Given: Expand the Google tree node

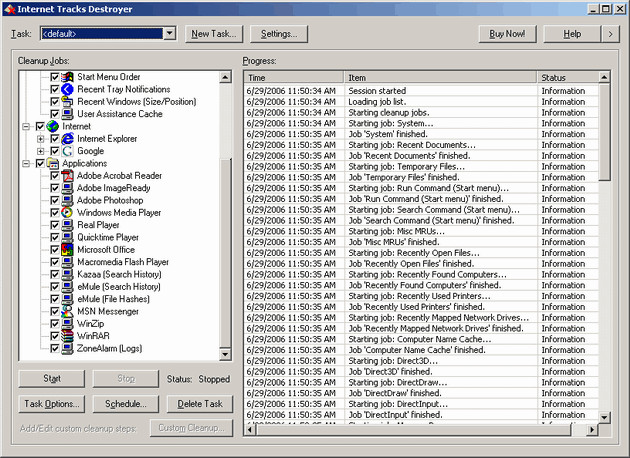Looking at the screenshot, I should [x=41, y=151].
